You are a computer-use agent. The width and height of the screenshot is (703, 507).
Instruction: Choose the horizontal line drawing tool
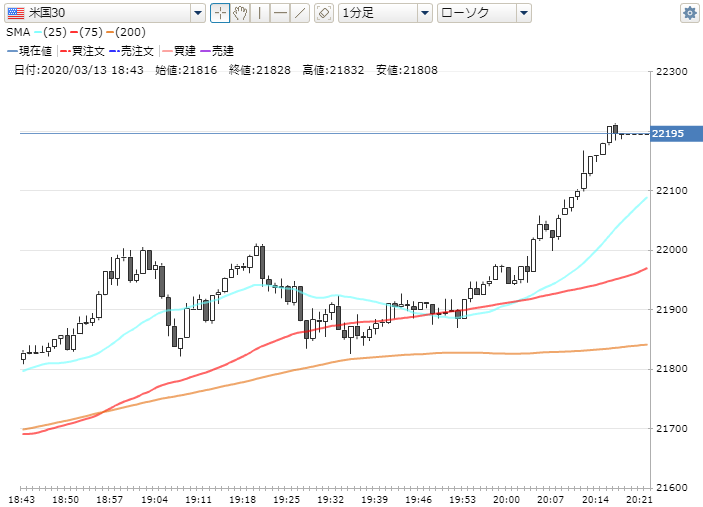[280, 13]
